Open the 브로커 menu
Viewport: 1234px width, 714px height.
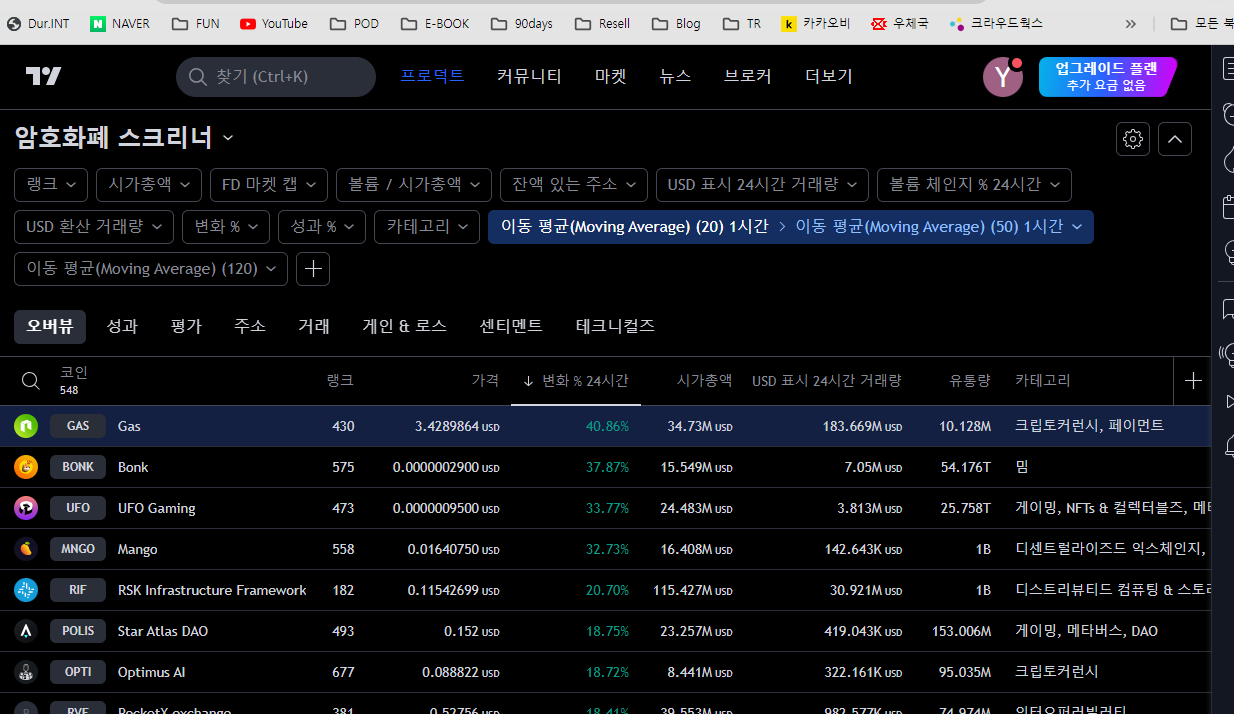tap(748, 76)
